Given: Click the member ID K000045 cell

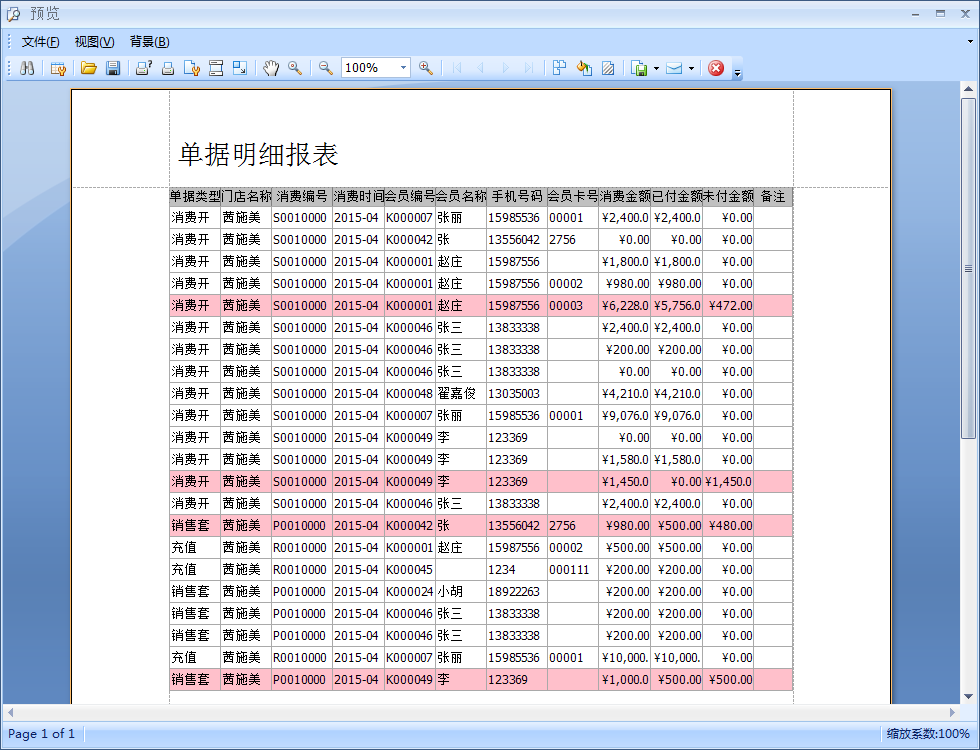Looking at the screenshot, I should pyautogui.click(x=409, y=569).
